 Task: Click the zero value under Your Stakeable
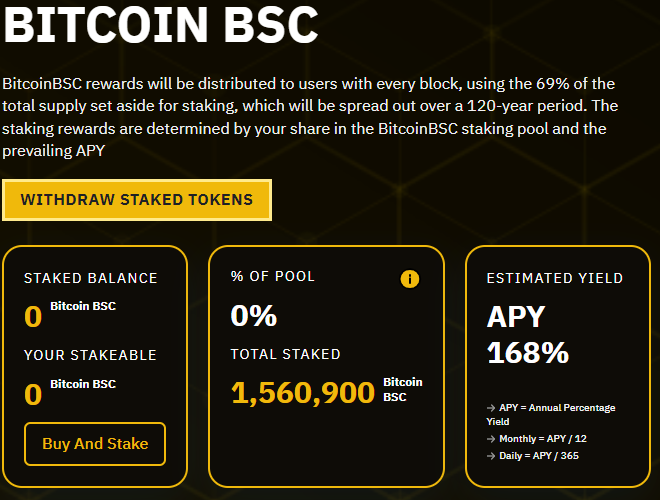(x=33, y=394)
